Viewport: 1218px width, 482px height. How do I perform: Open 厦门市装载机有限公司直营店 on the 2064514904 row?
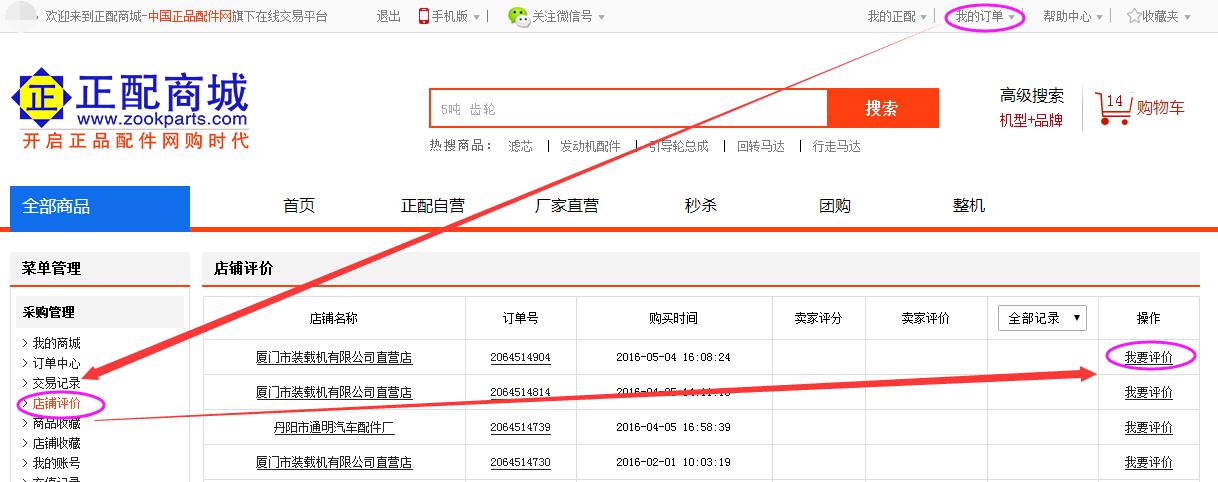[x=334, y=357]
